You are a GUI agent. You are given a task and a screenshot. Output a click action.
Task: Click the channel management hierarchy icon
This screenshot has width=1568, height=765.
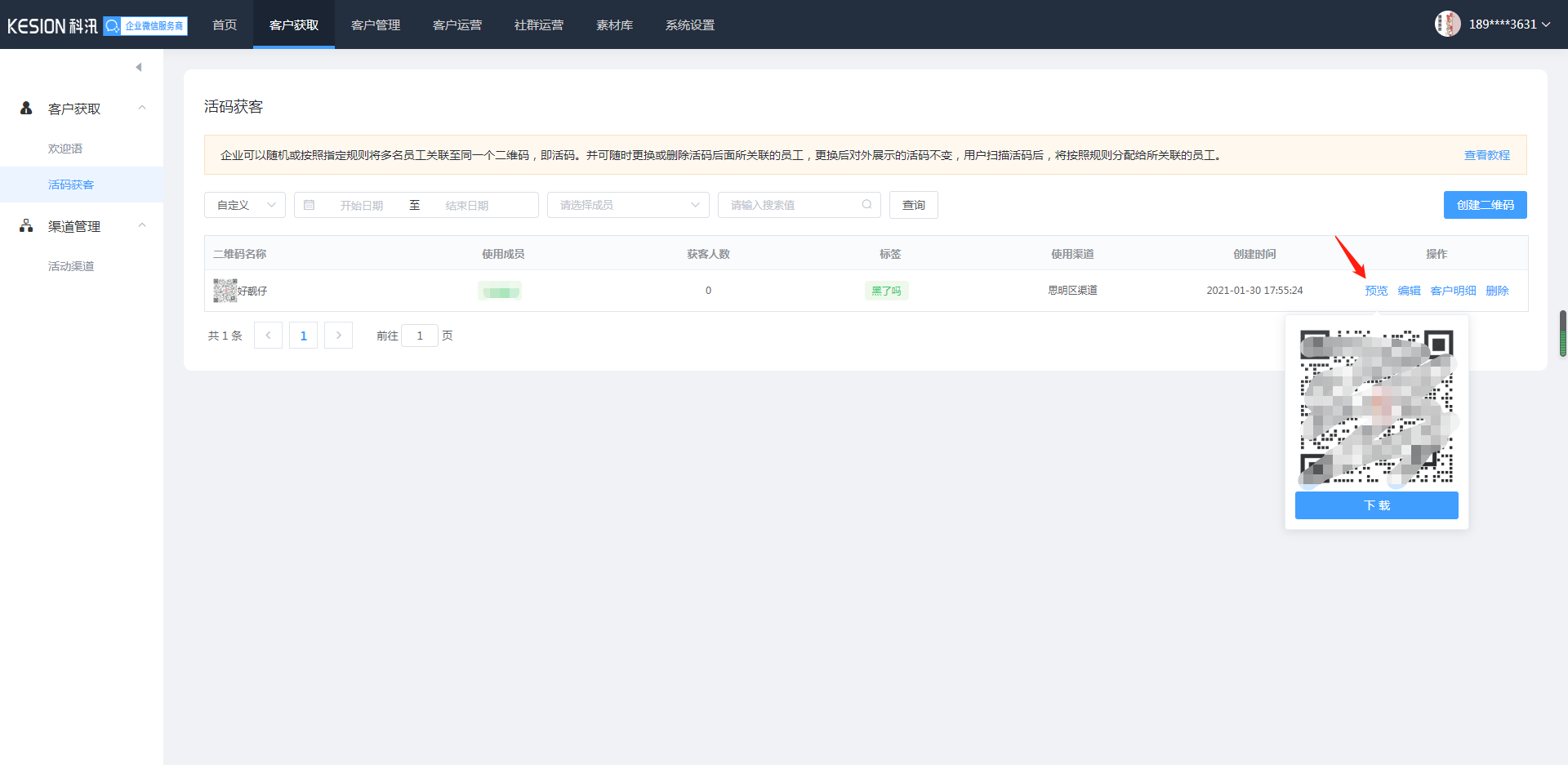point(26,225)
